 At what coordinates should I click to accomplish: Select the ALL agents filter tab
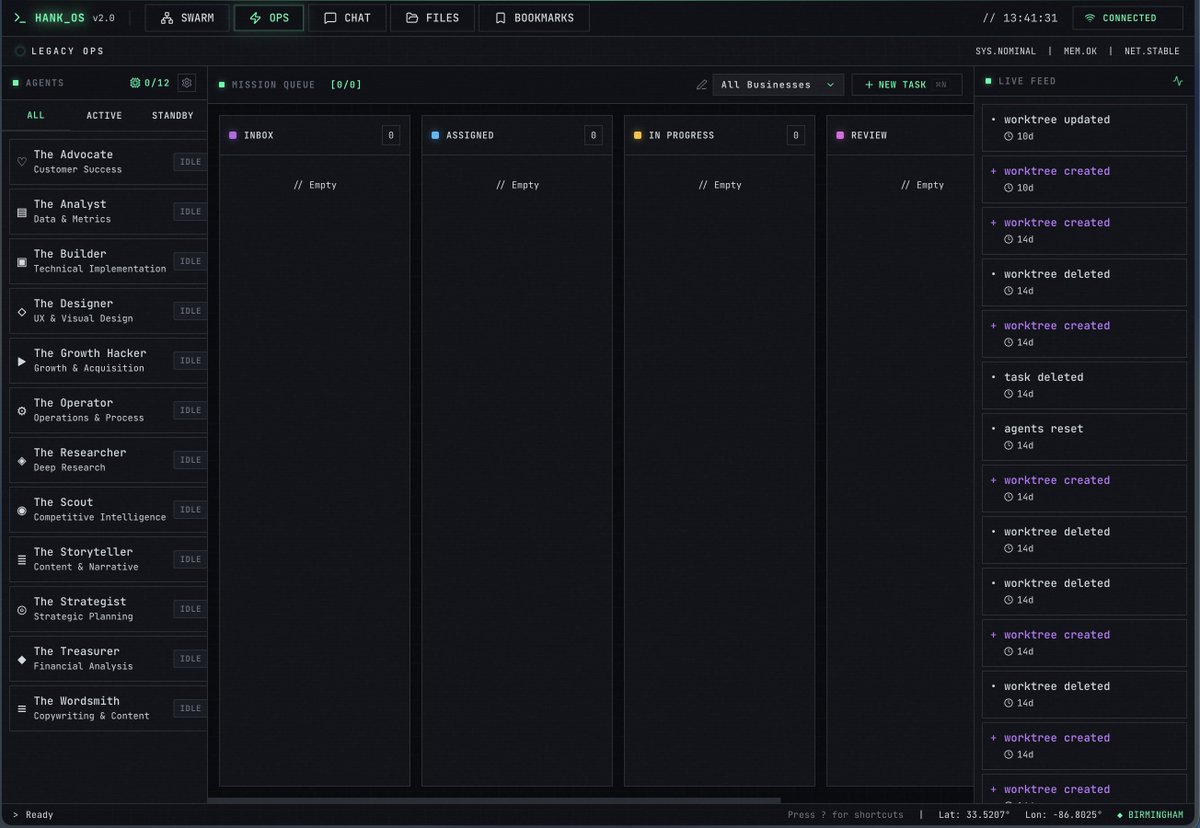tap(36, 115)
